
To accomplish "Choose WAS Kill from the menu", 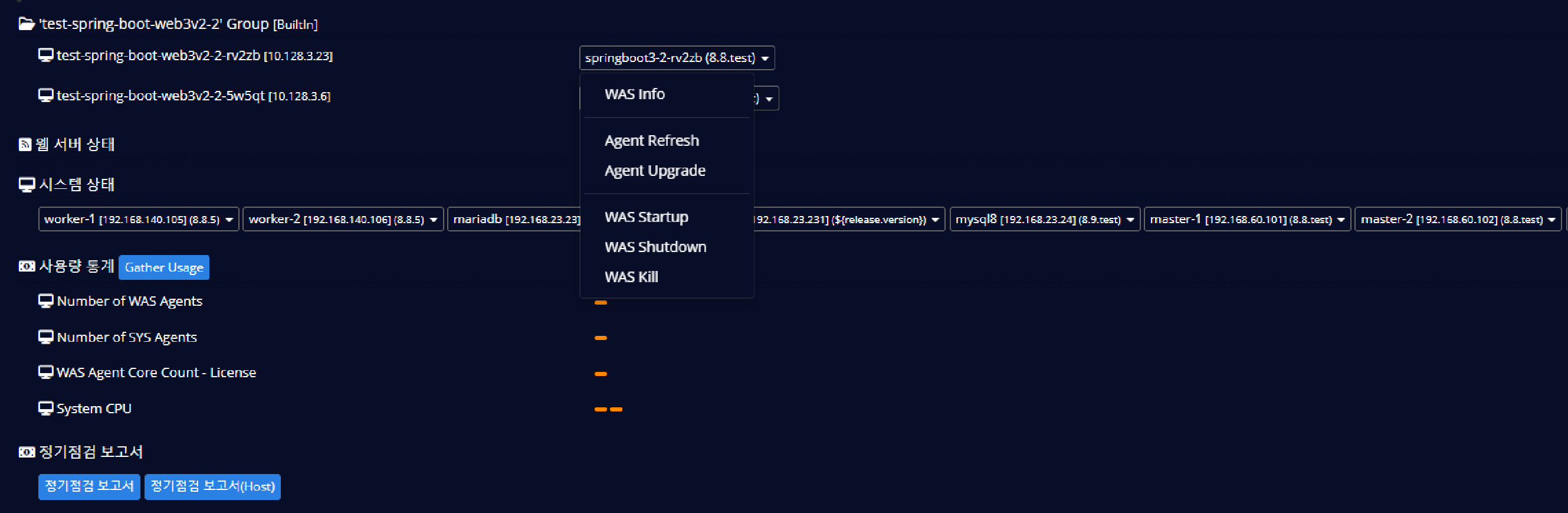I will point(631,277).
